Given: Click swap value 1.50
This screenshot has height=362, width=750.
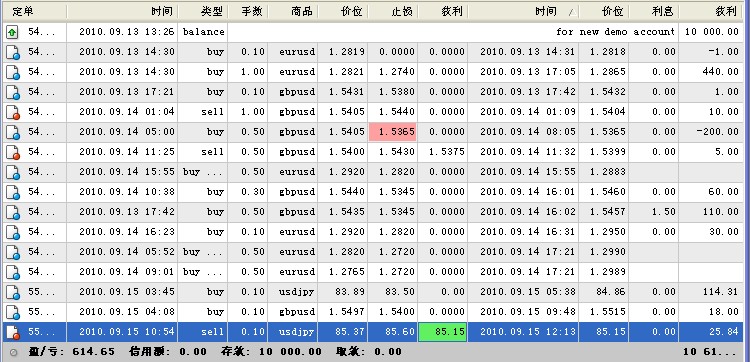Looking at the screenshot, I should pyautogui.click(x=663, y=212).
